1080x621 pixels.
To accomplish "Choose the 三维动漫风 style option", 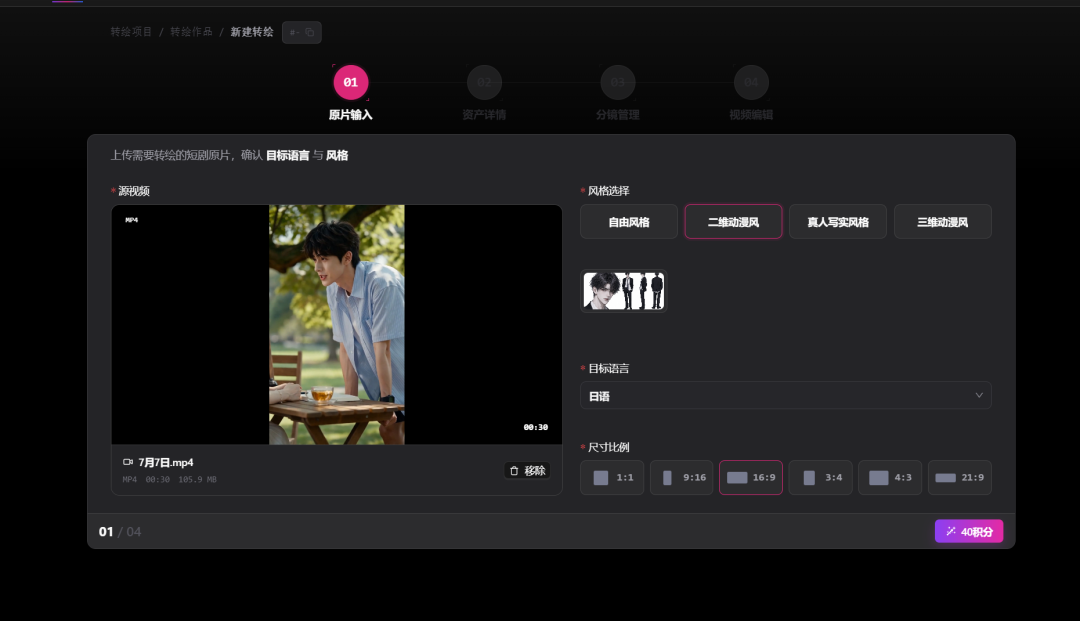I will (x=942, y=222).
